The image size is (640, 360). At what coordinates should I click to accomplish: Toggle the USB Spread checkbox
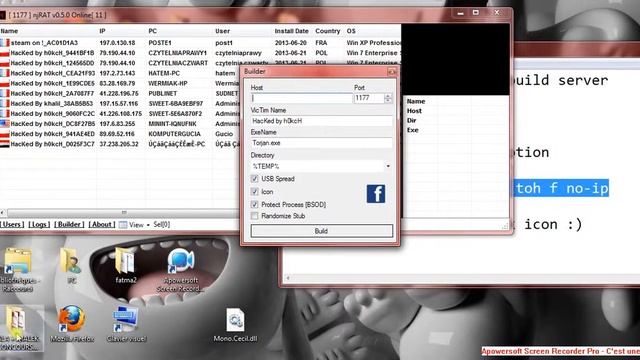[x=255, y=179]
